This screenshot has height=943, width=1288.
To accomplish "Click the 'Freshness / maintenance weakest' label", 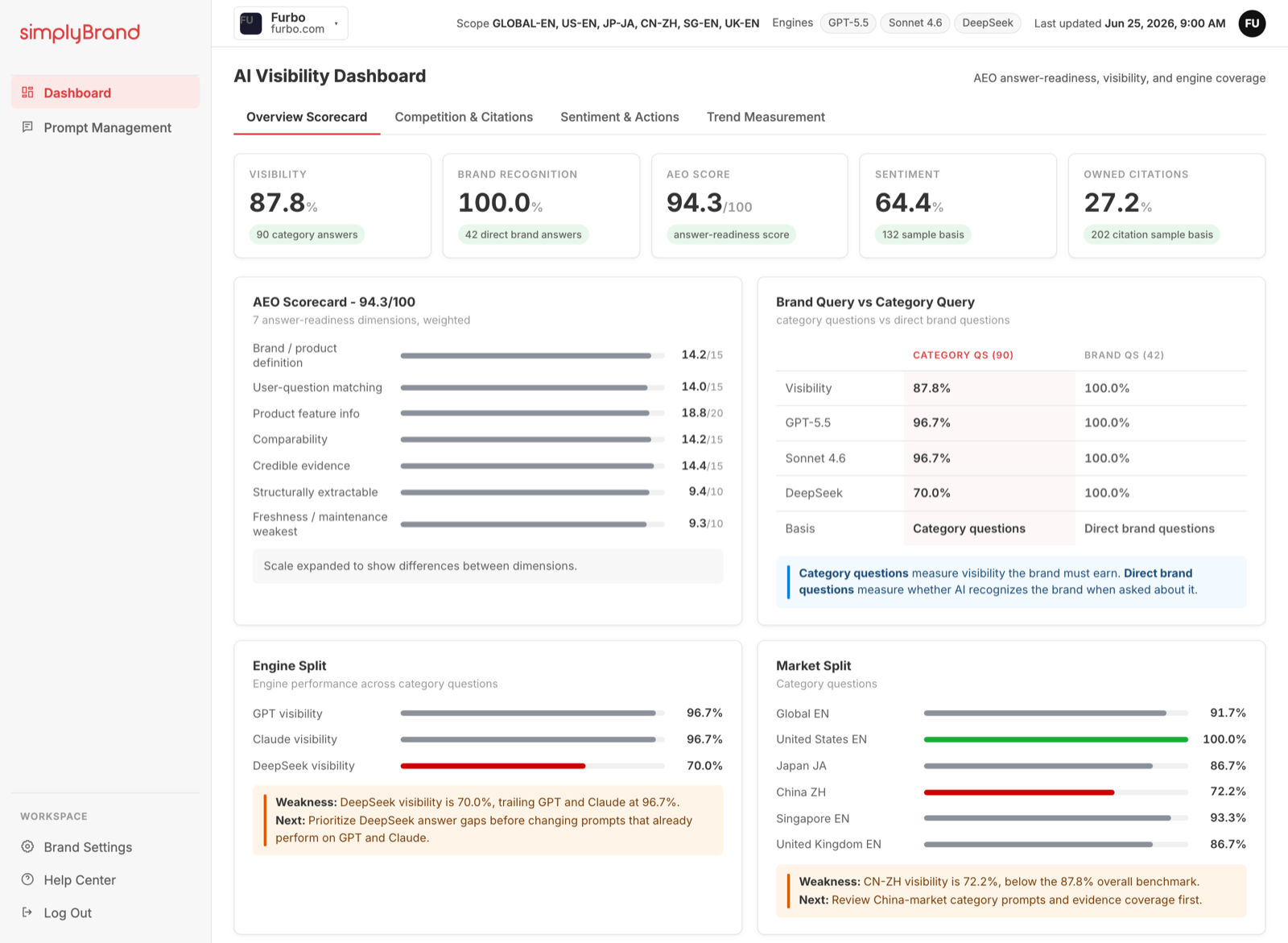I will 320,524.
